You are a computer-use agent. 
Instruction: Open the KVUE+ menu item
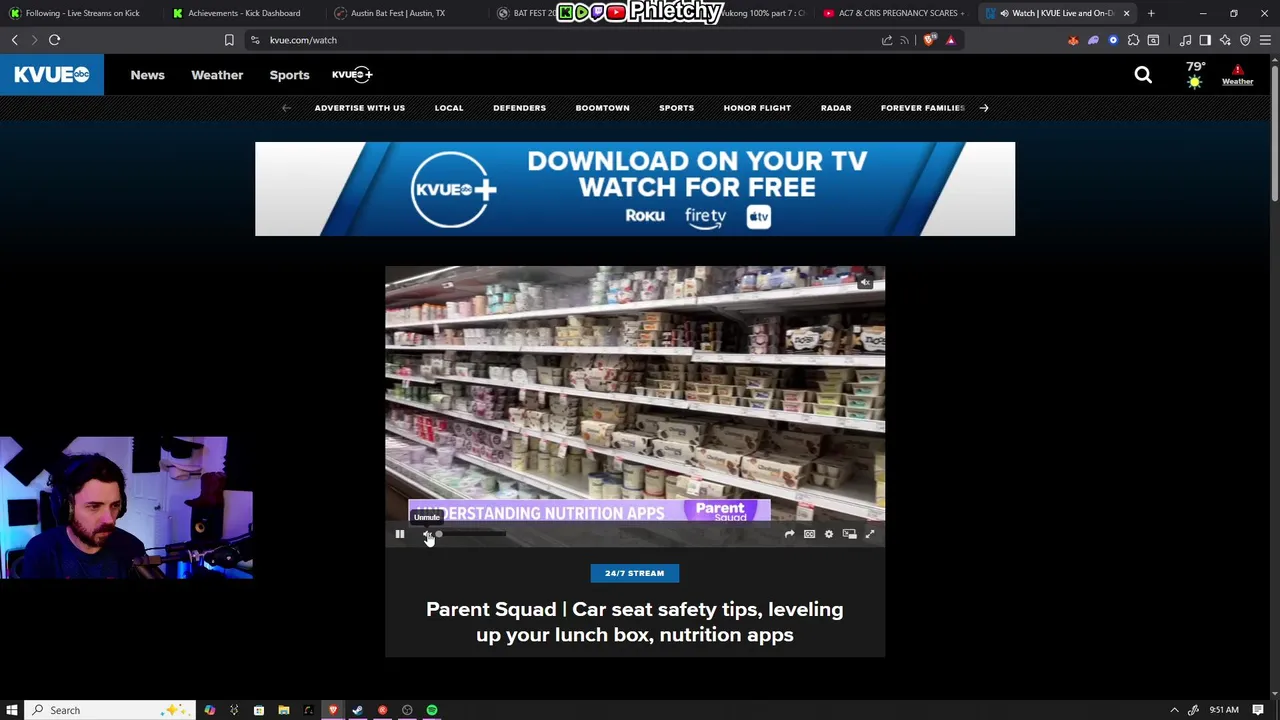352,75
